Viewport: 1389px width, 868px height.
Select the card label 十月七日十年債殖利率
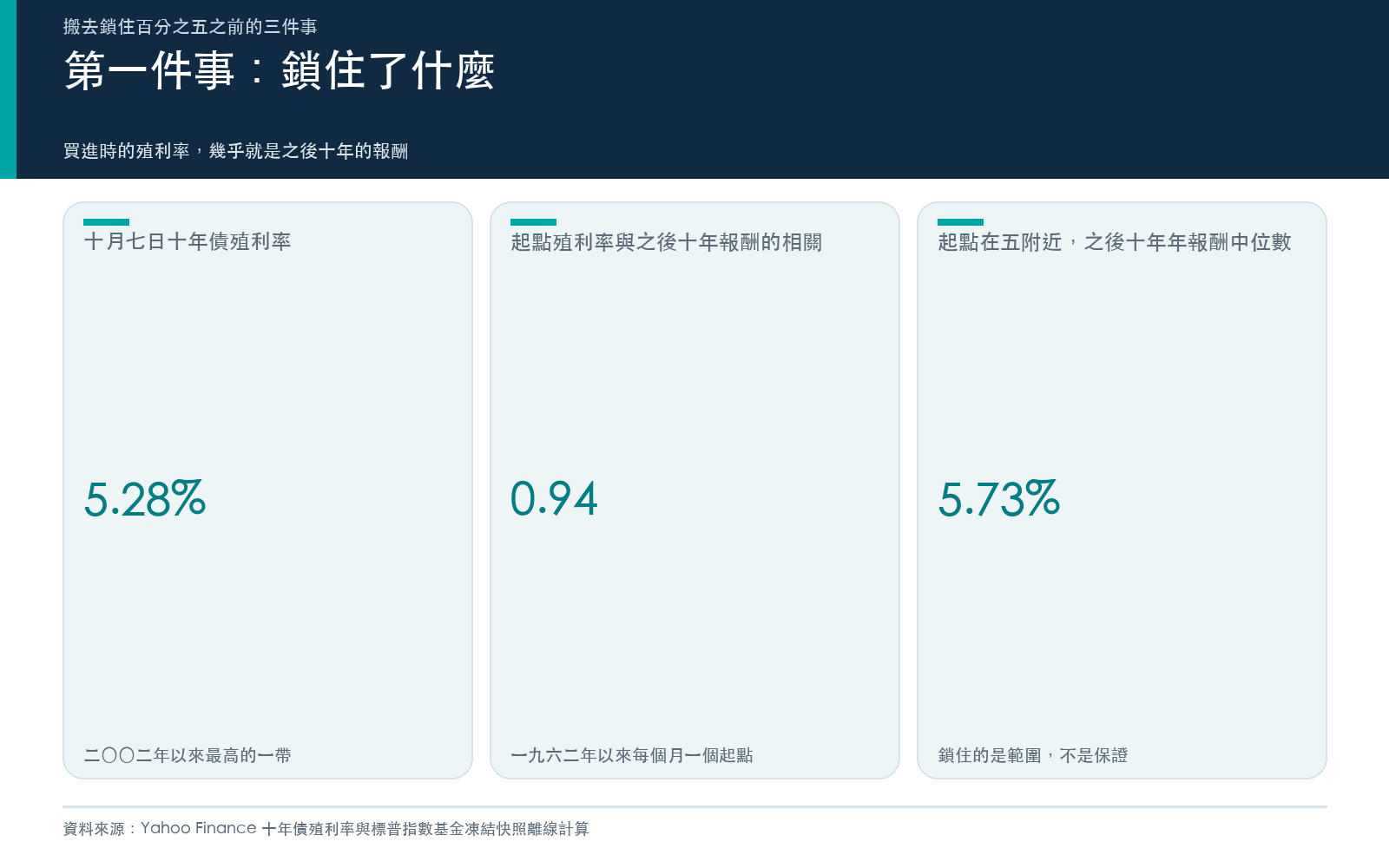coord(188,241)
